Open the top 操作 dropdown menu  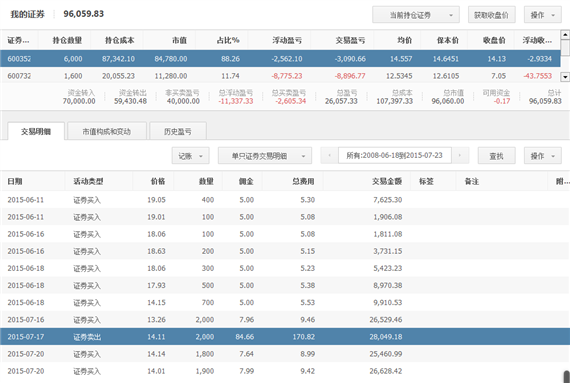[x=542, y=15]
